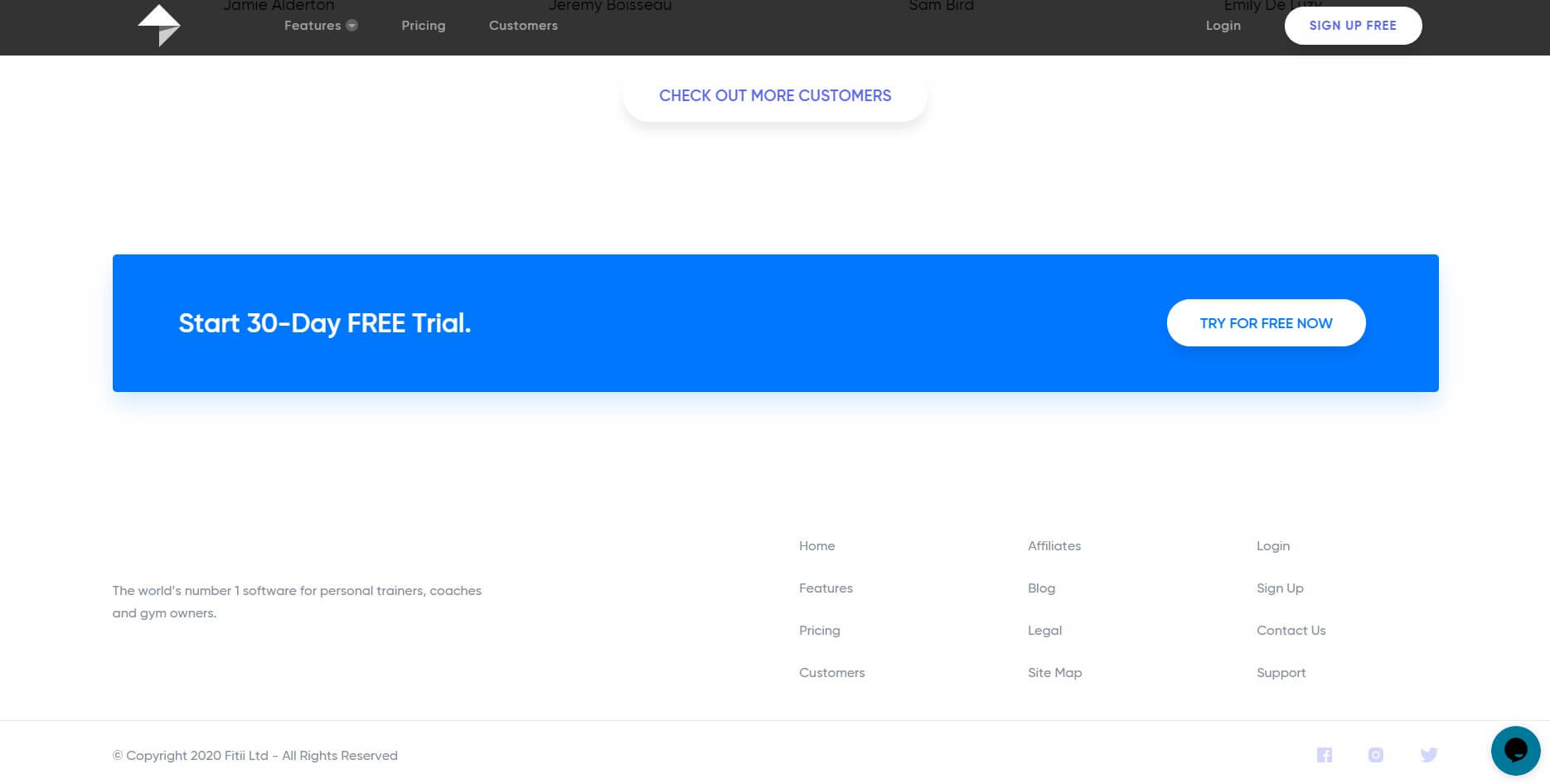This screenshot has height=784, width=1550.
Task: Open the Login link in the footer
Action: pyautogui.click(x=1273, y=546)
